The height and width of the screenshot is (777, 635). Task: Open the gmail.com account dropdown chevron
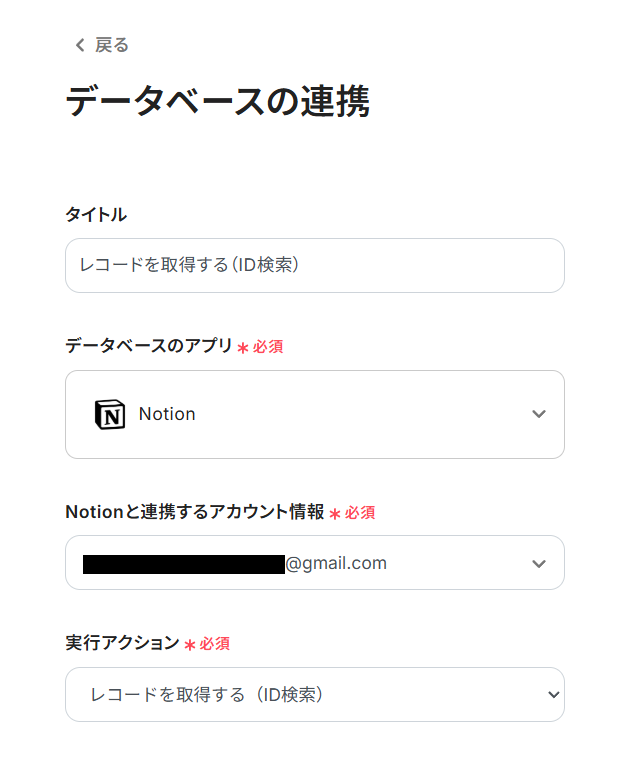[x=539, y=563]
